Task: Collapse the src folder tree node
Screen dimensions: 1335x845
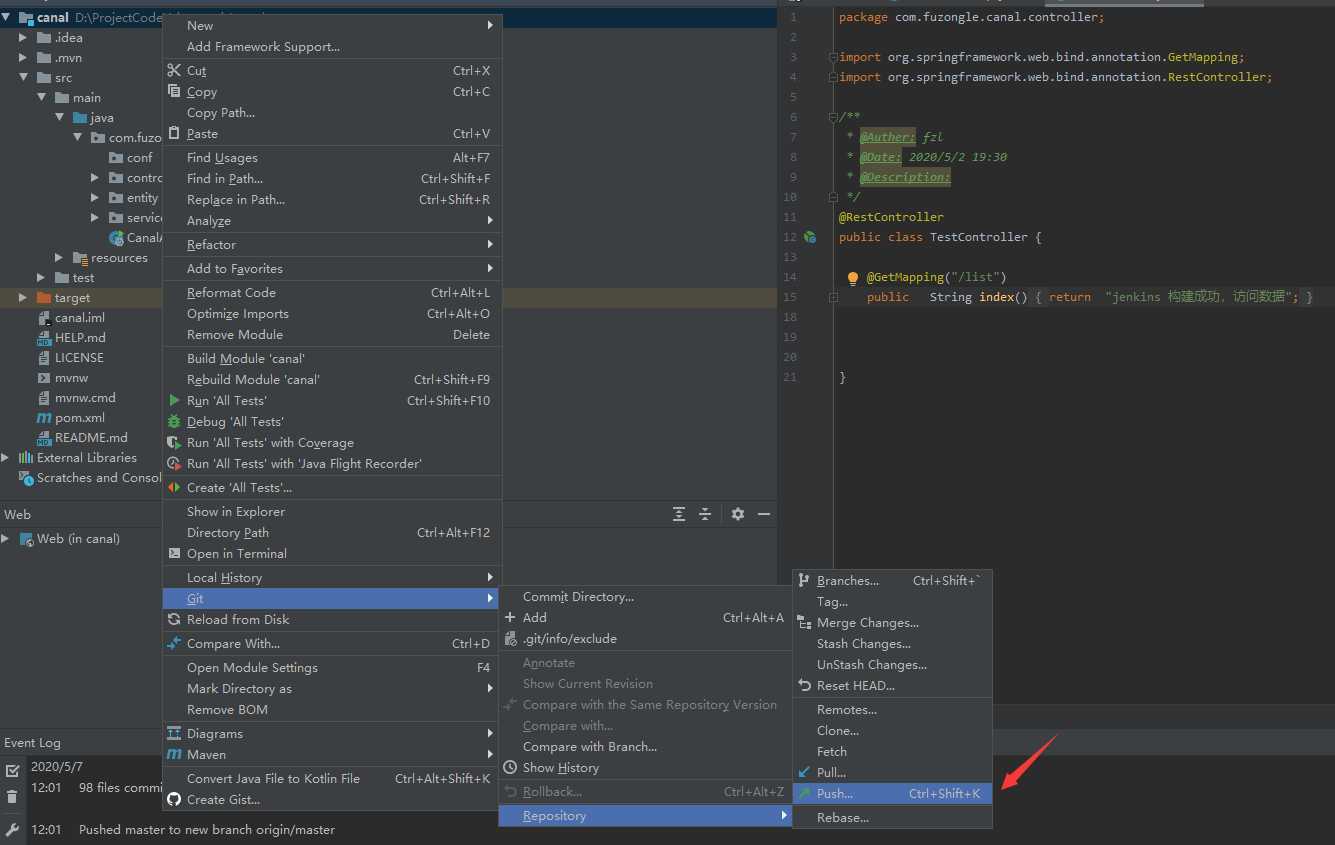Action: pyautogui.click(x=23, y=77)
